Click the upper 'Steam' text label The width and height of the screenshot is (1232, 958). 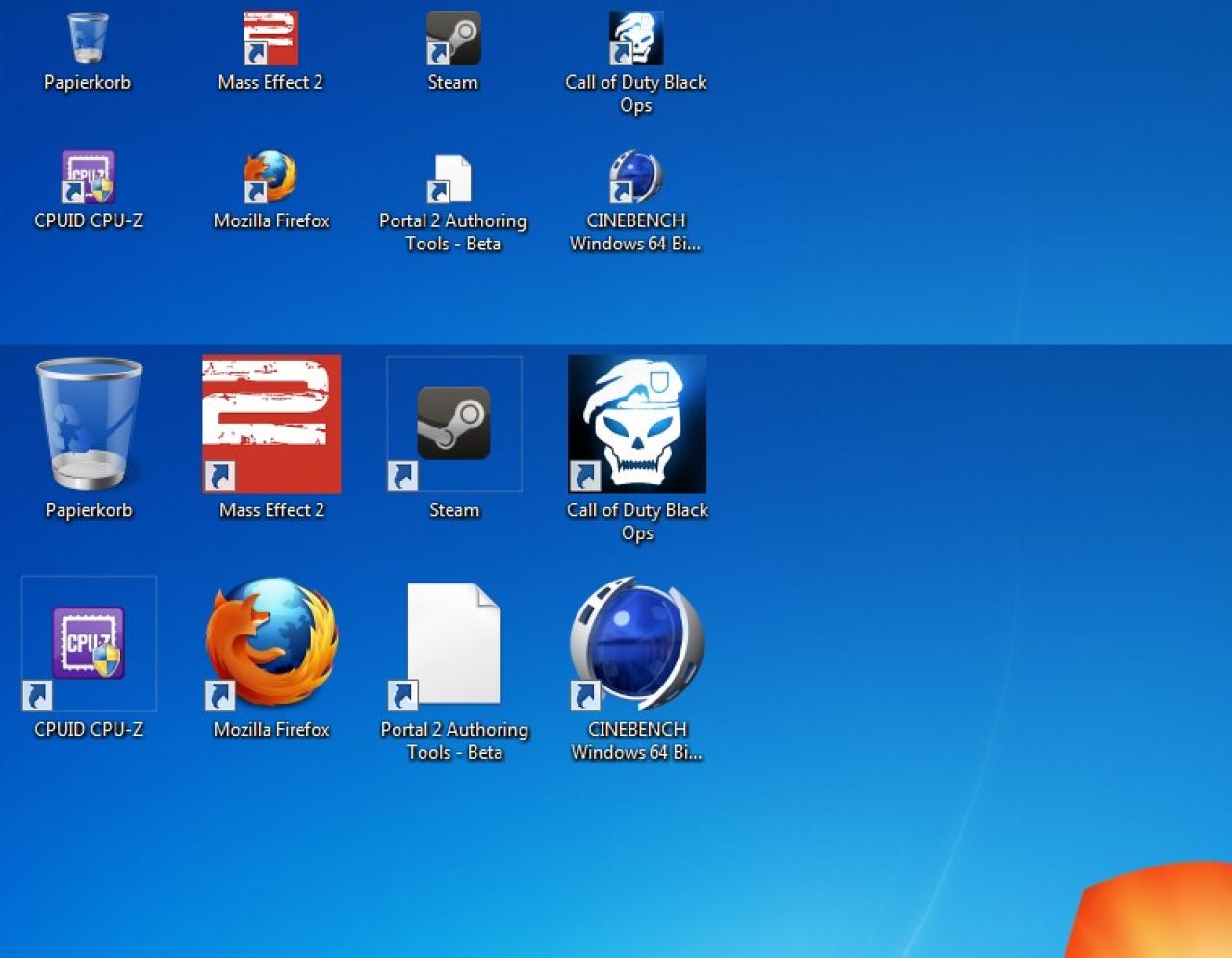click(453, 83)
